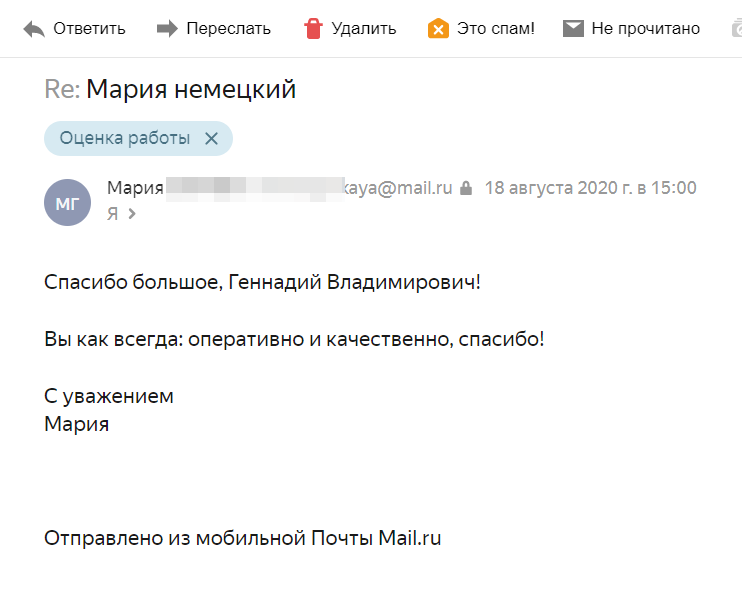Select "Не прочитано" toolbar text
Image resolution: width=742 pixels, height=604 pixels.
pos(645,28)
